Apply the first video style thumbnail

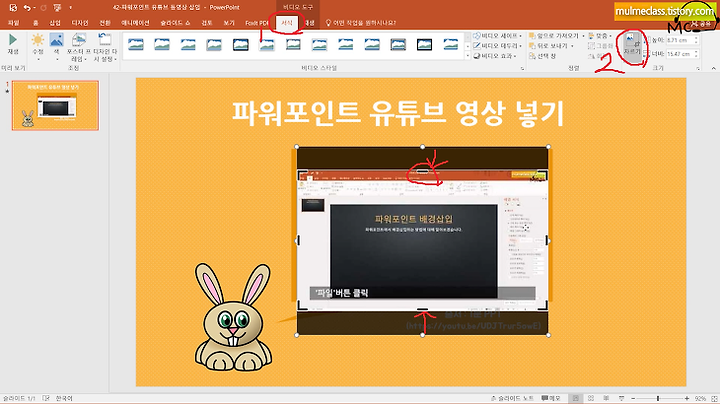pyautogui.click(x=136, y=44)
